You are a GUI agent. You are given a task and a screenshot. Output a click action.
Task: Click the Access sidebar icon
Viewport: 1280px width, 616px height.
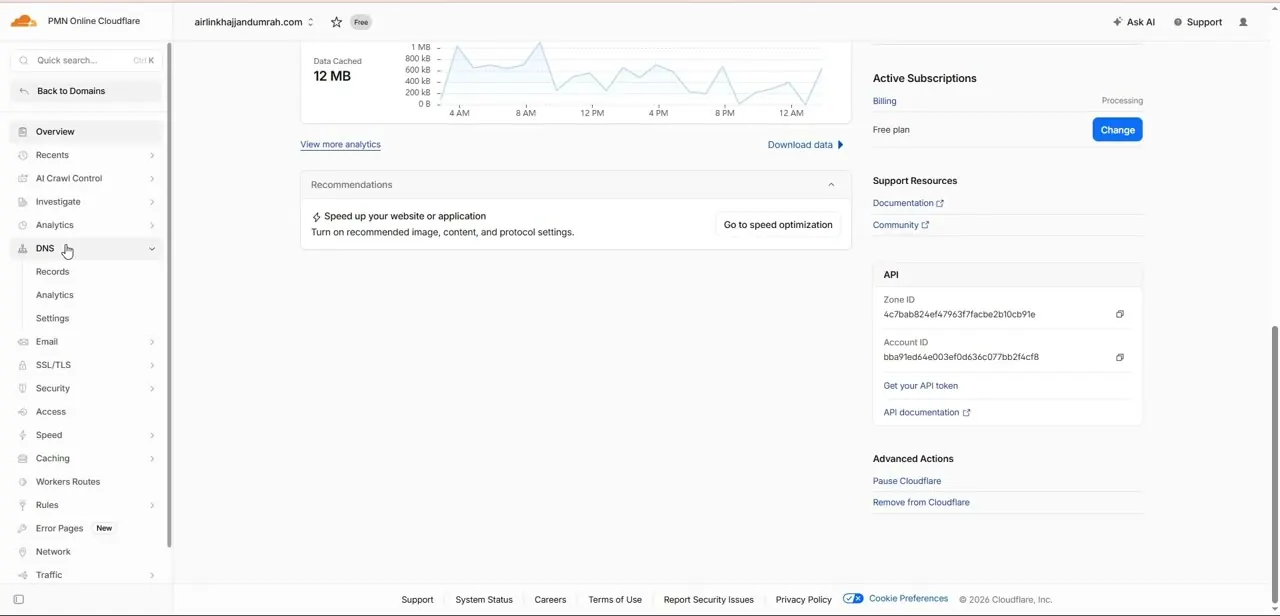(x=22, y=412)
